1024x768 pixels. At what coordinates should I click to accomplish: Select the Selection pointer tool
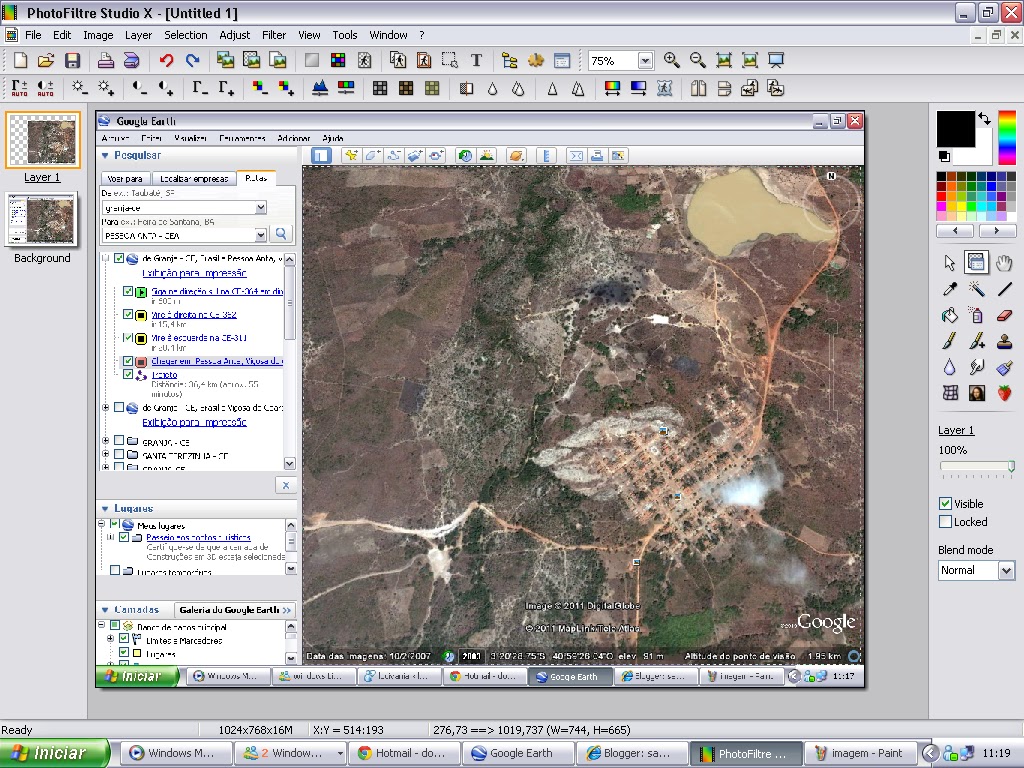pos(950,263)
